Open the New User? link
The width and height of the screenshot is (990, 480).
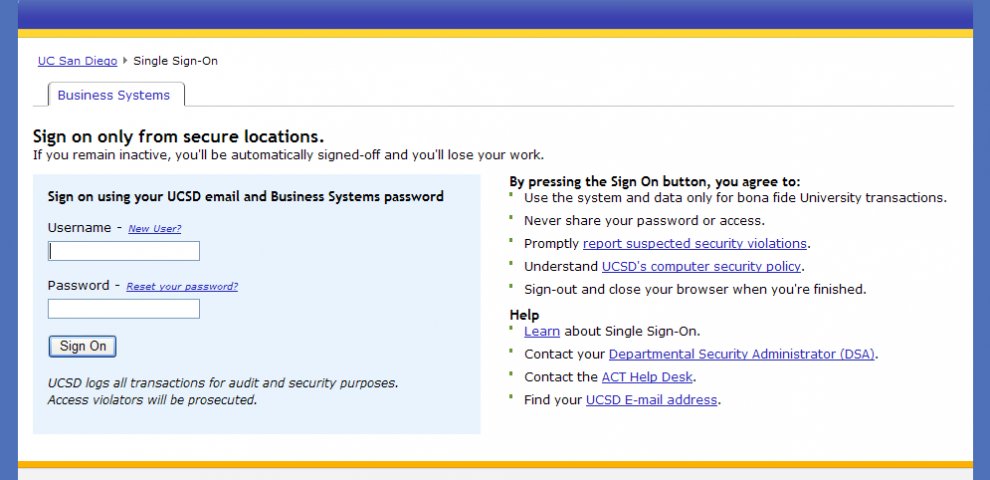(x=154, y=229)
